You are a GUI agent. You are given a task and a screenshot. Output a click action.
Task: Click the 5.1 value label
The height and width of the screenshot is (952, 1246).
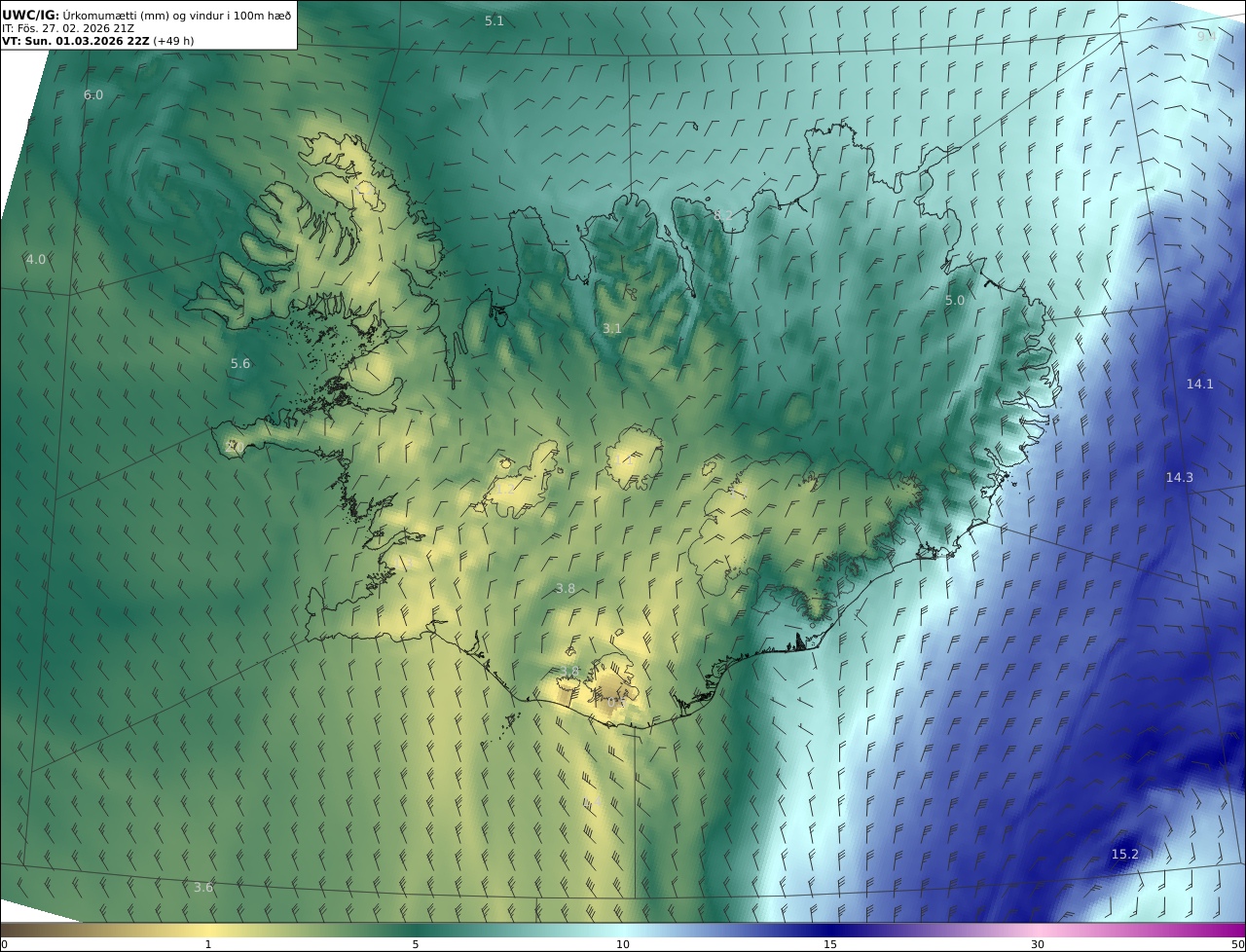point(495,20)
